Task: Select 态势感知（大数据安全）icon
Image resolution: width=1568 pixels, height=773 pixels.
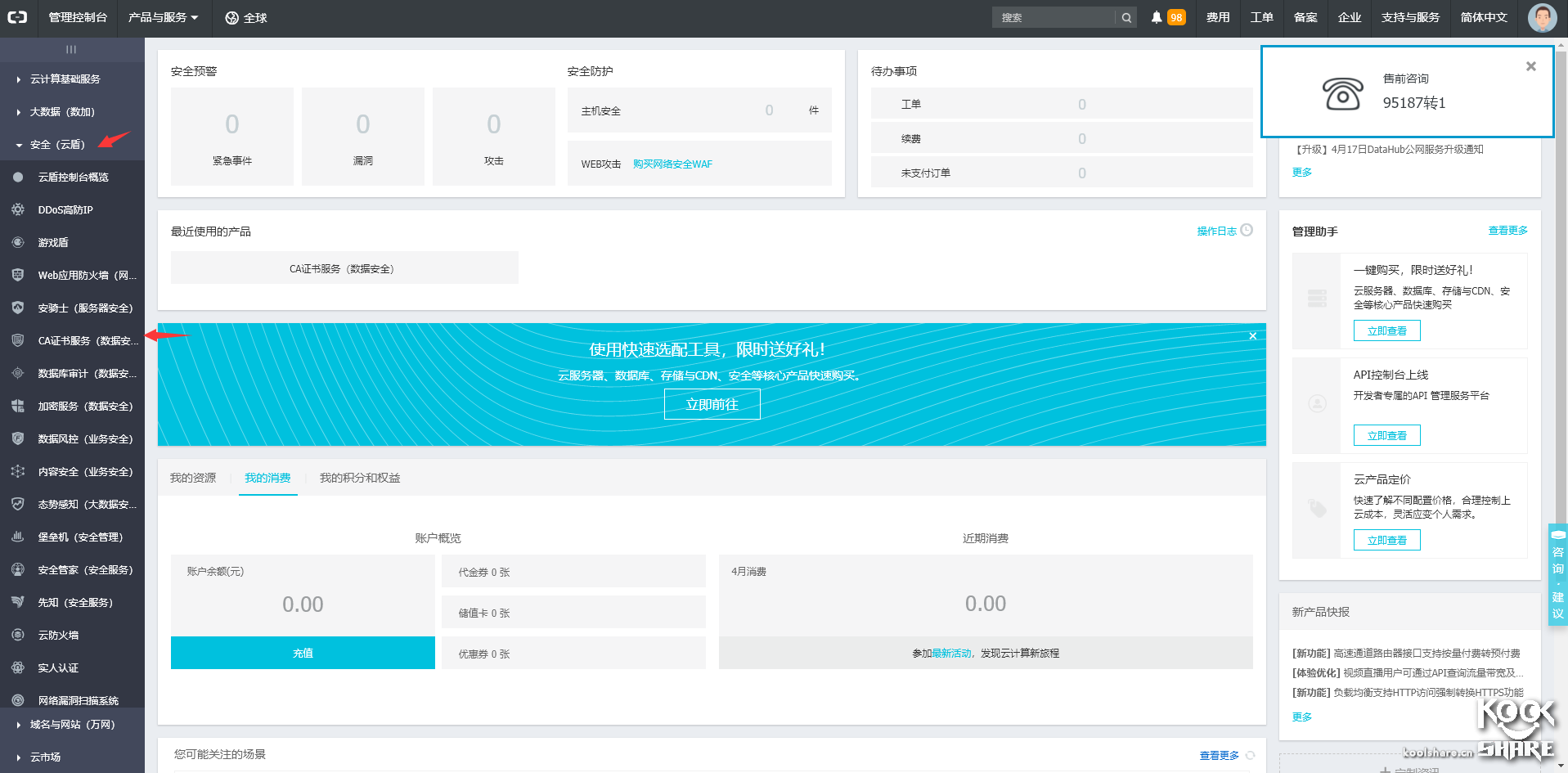Action: pos(17,504)
